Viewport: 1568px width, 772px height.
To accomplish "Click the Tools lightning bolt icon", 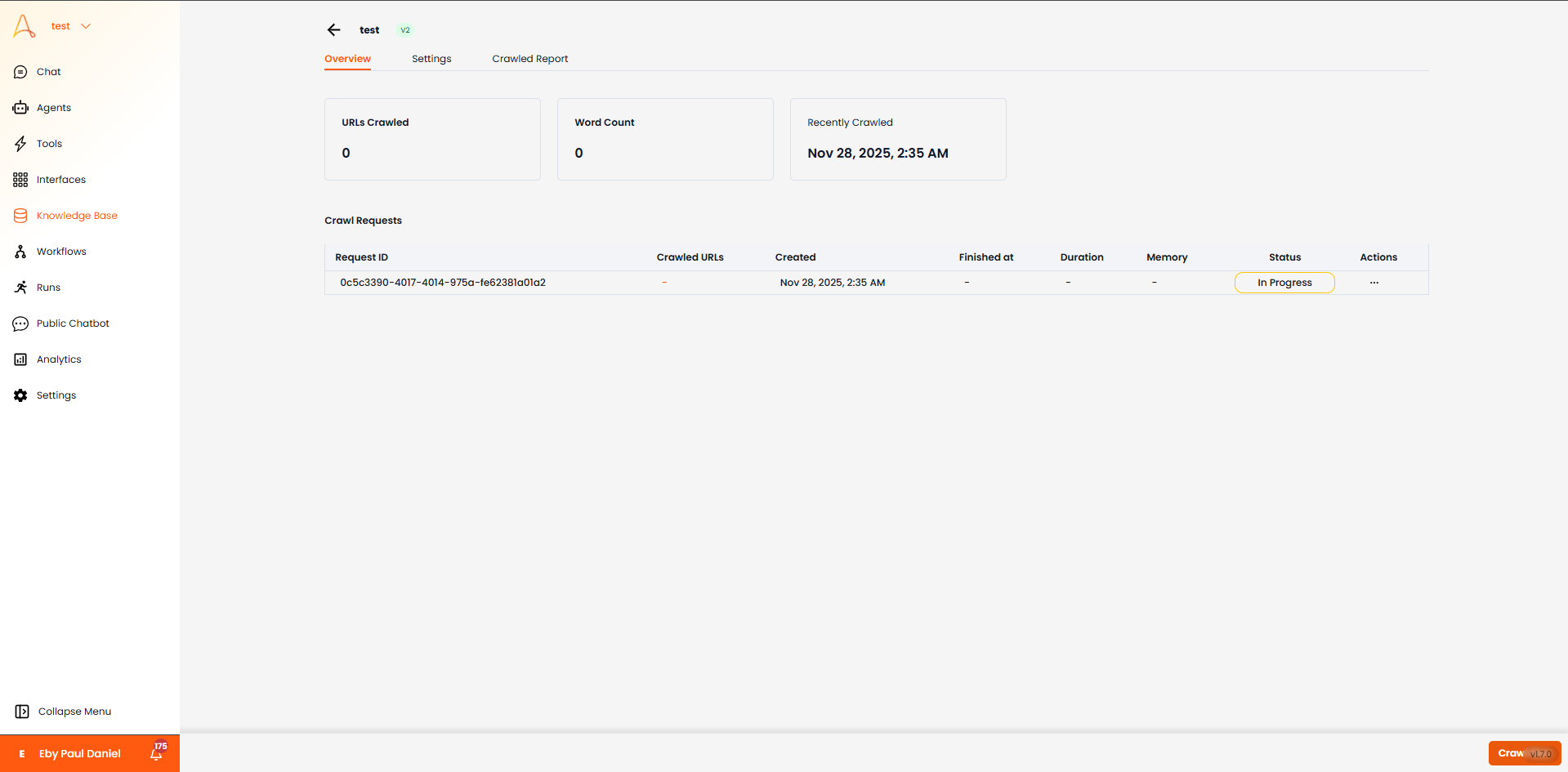I will click(20, 144).
